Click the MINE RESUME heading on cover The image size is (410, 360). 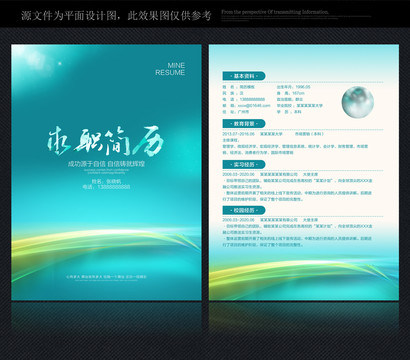click(170, 69)
